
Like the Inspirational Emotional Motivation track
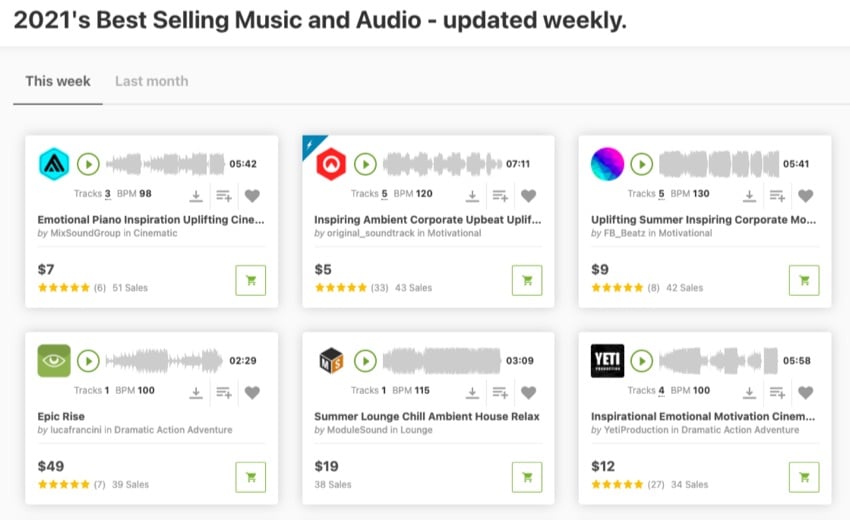805,393
